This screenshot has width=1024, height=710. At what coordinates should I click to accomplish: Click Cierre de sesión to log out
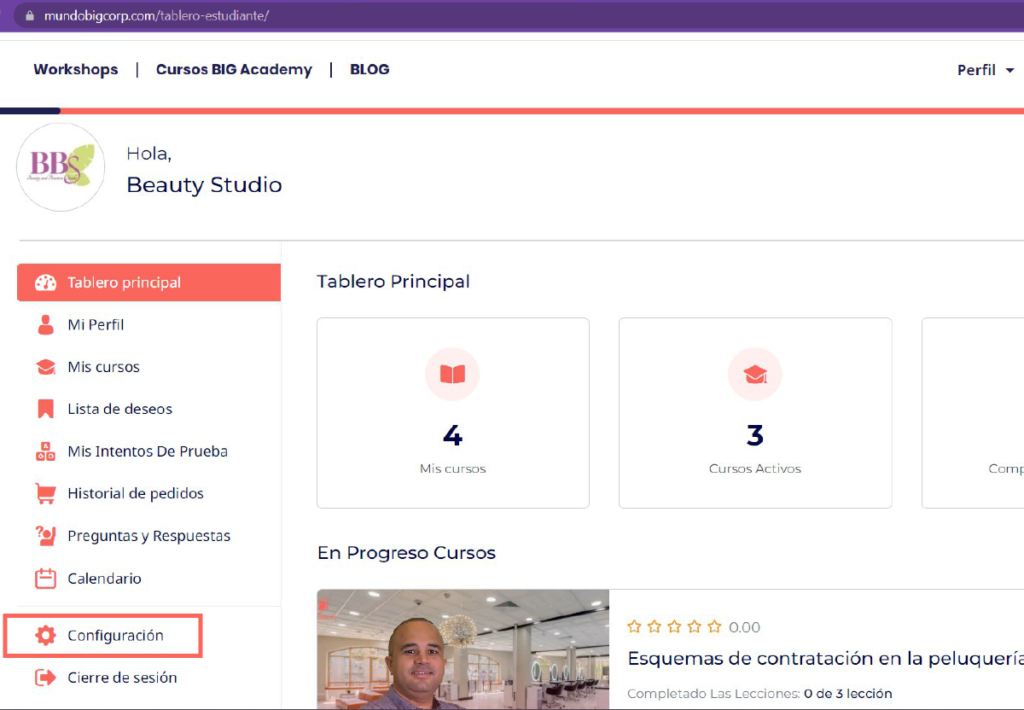[122, 677]
